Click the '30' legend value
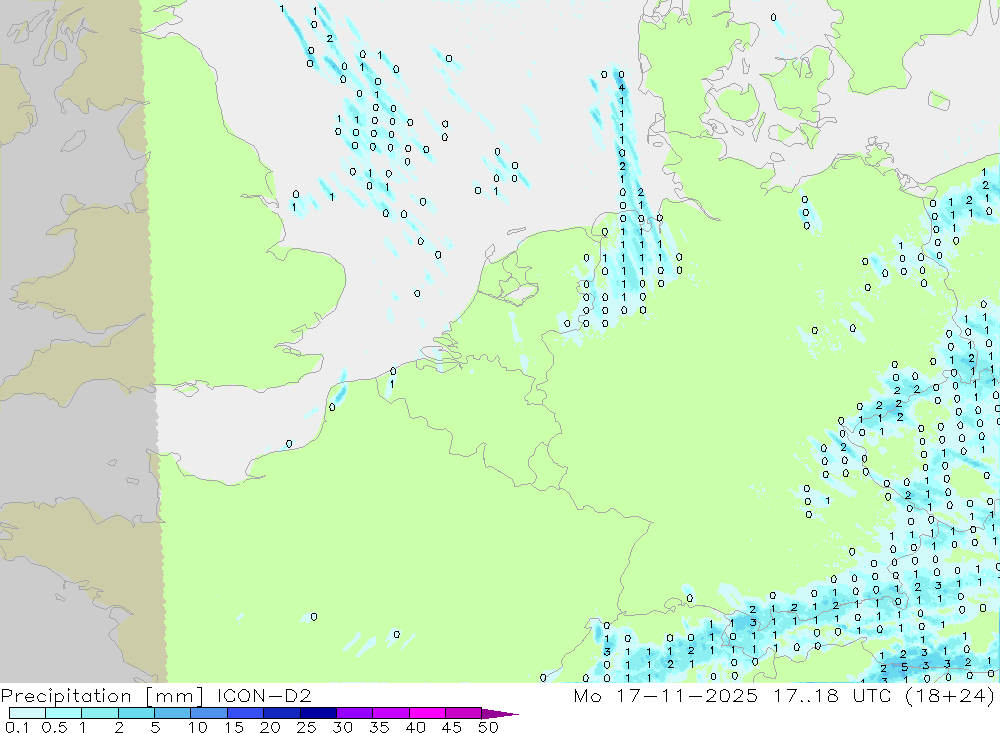 point(342,727)
